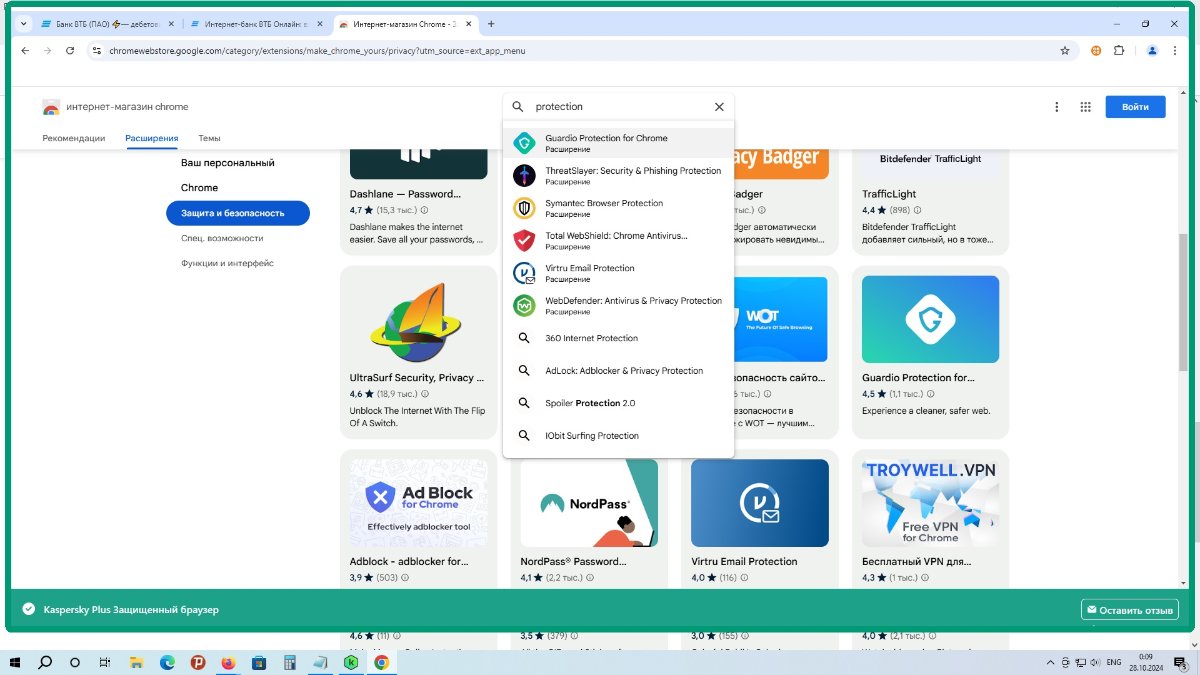
Task: Open the TrafficLight extension title
Action: [889, 194]
